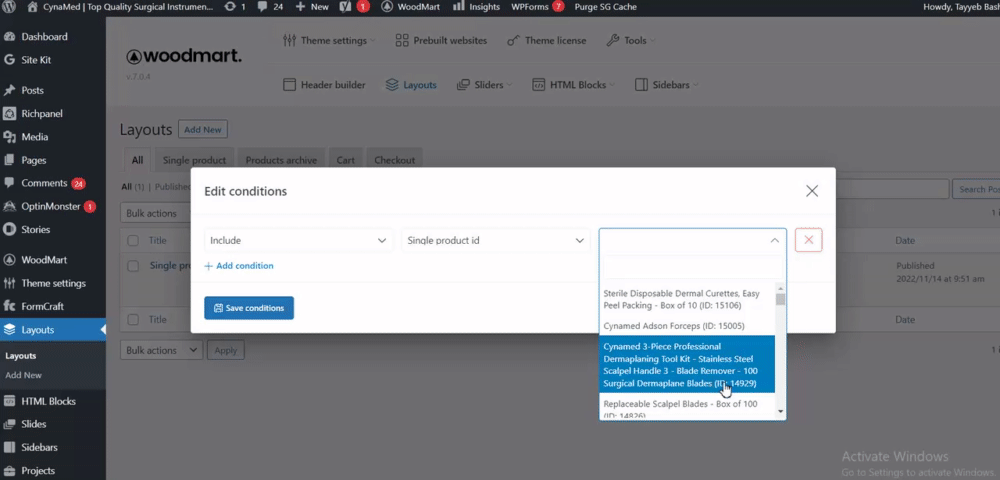Select Cynamed Adson Forceps option
This screenshot has height=480, width=1000.
click(x=688, y=326)
